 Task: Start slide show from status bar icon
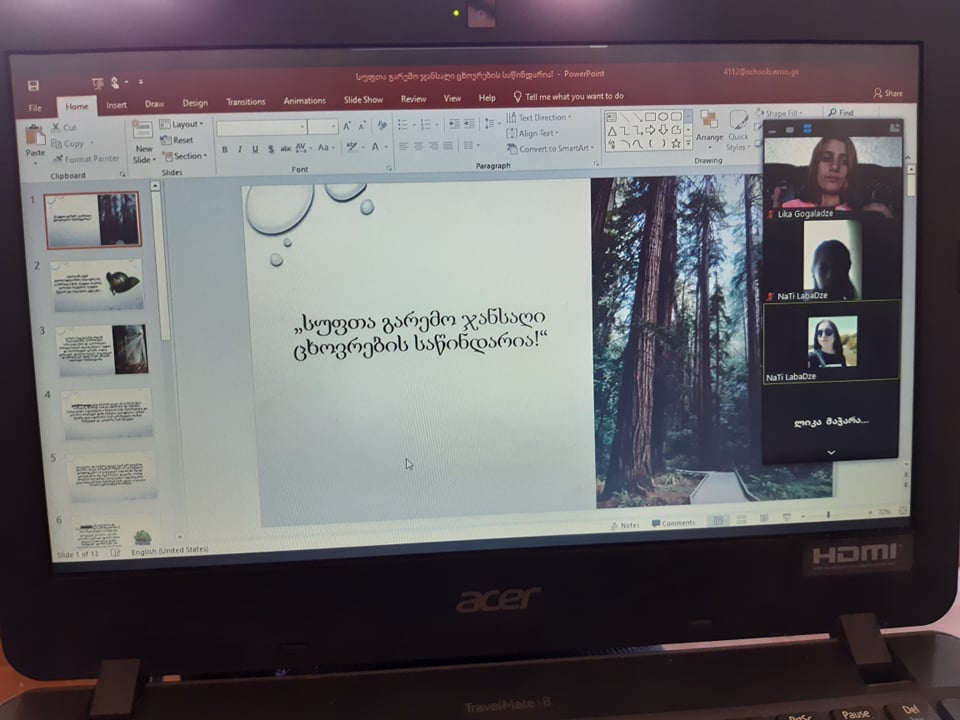(787, 517)
